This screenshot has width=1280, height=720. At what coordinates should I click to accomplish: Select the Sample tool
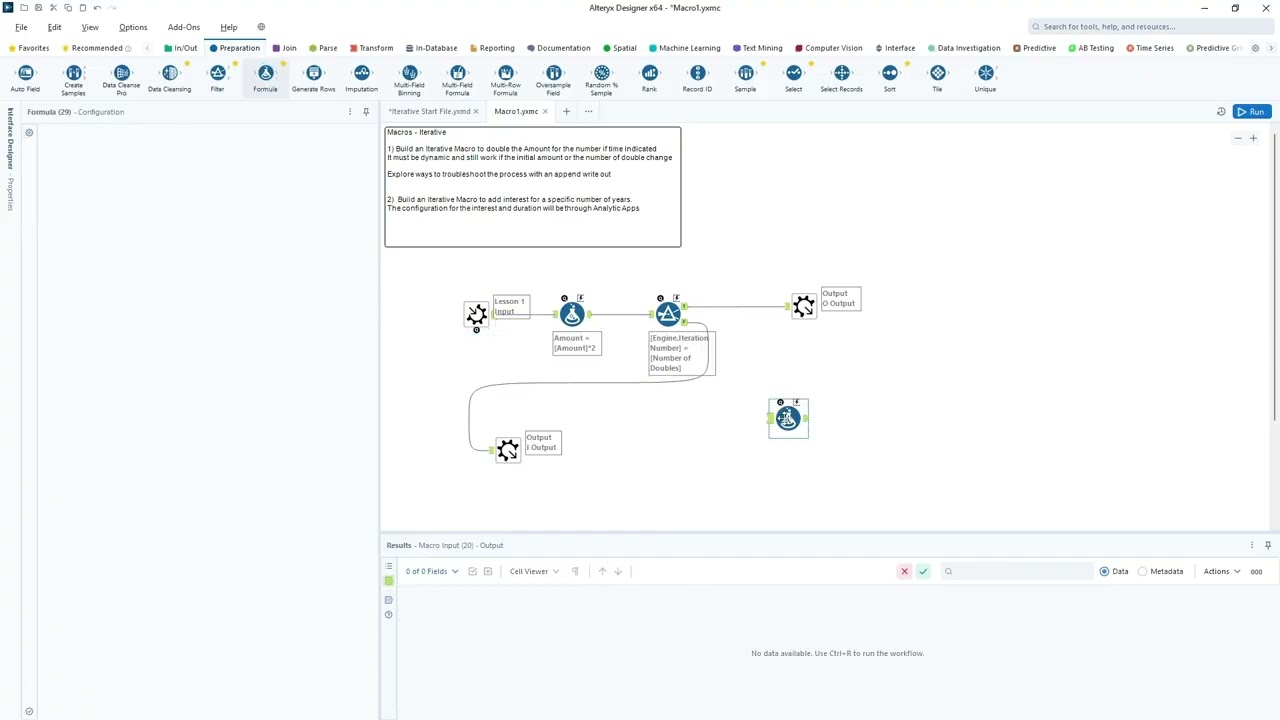(x=745, y=79)
